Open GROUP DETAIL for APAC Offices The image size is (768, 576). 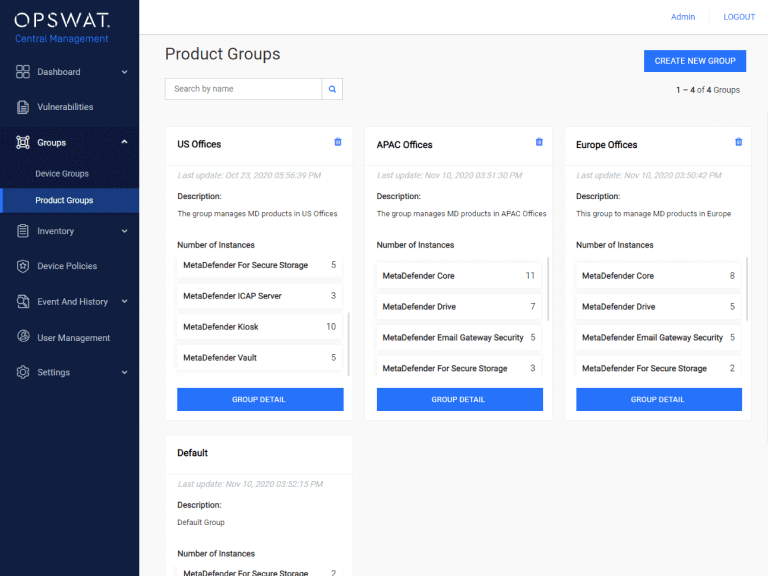[459, 400]
